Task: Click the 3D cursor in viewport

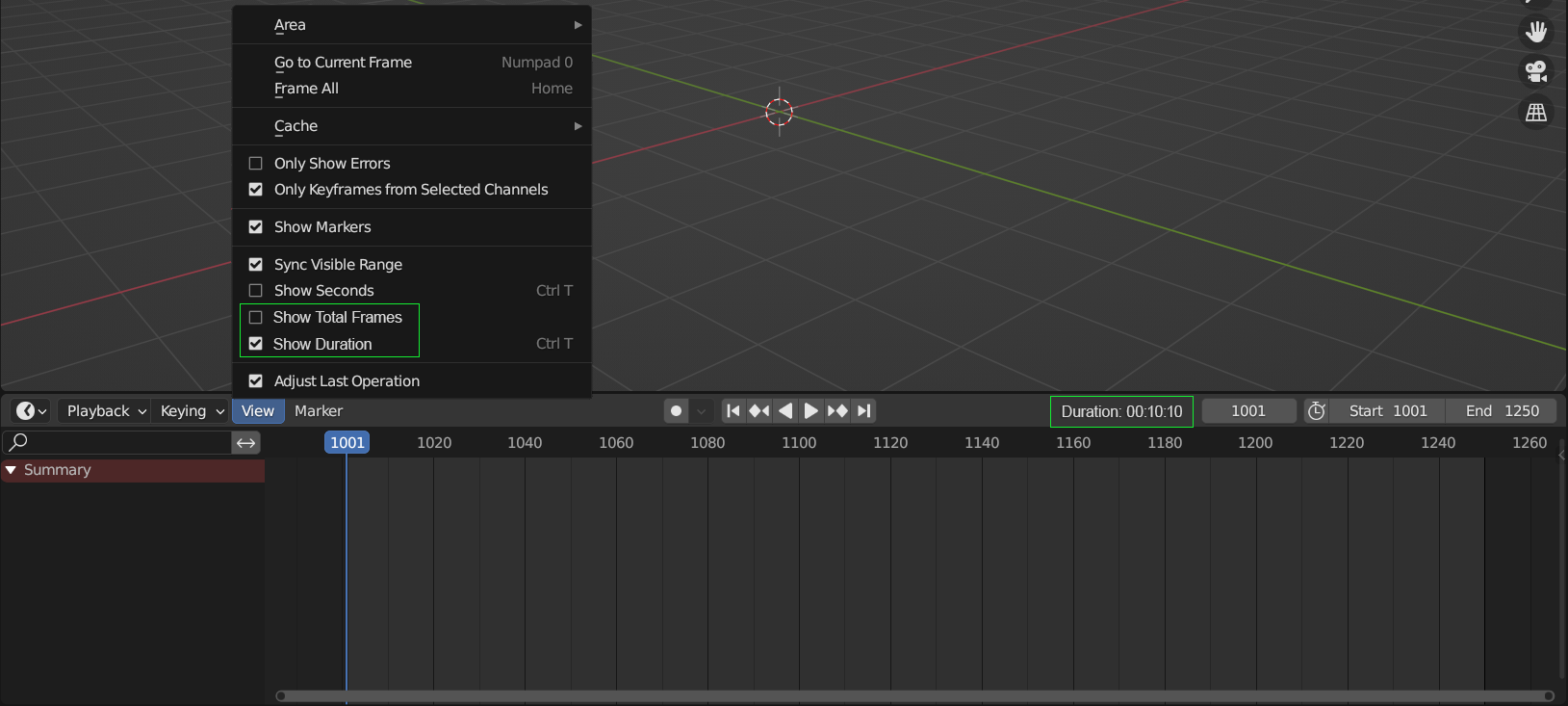Action: pyautogui.click(x=779, y=112)
